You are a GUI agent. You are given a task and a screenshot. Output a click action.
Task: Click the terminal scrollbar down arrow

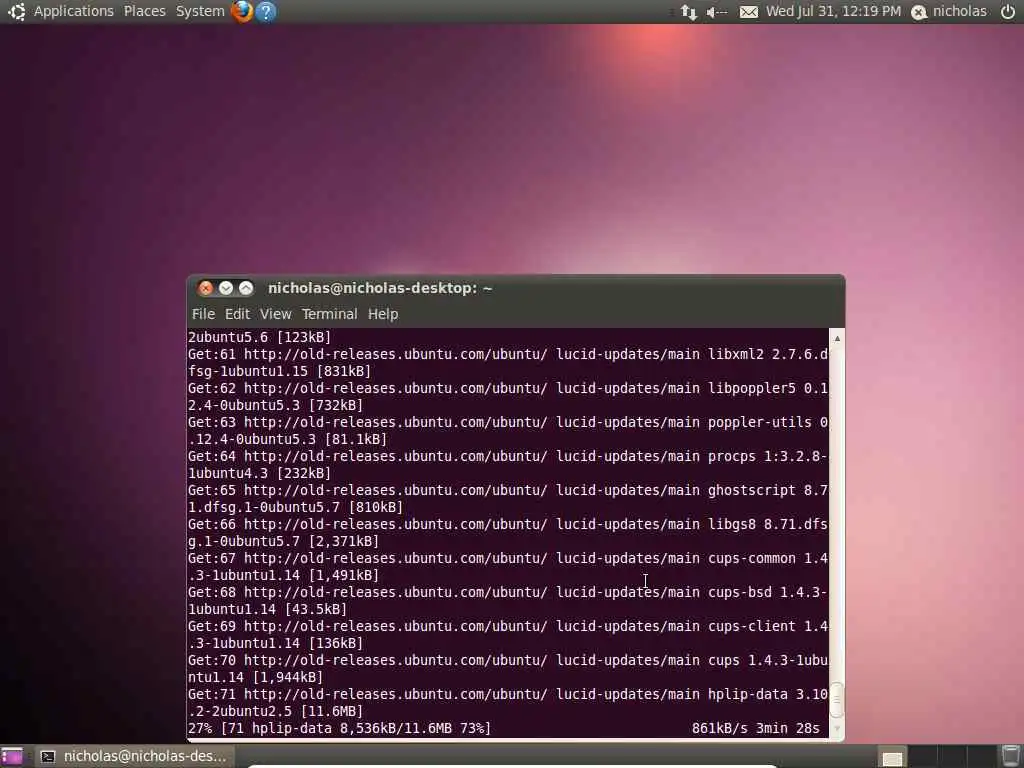837,729
